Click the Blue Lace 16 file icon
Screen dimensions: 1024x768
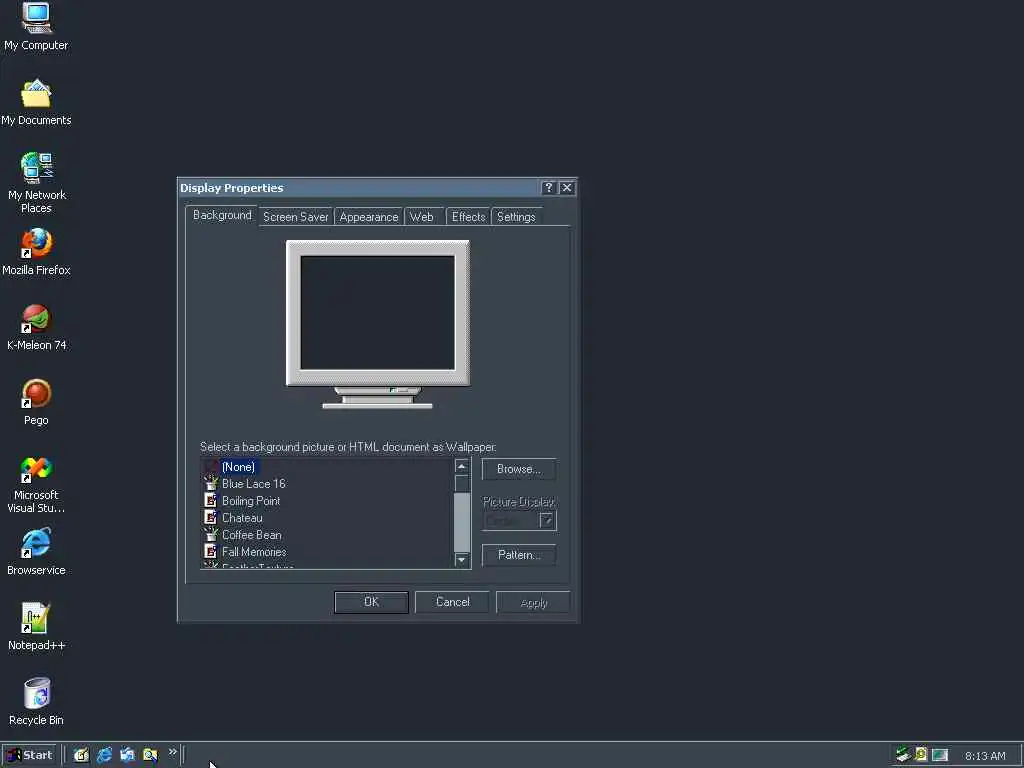point(210,483)
